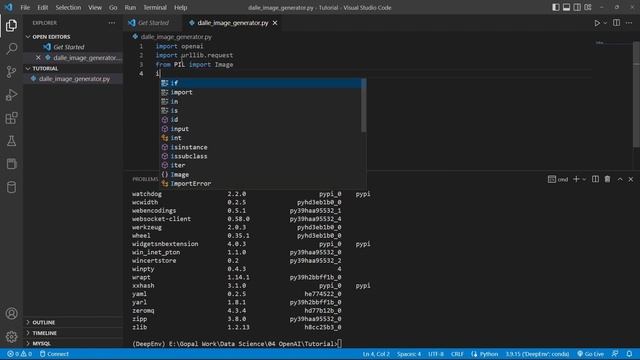Start Go Live server in status bar
The height and width of the screenshot is (360, 640).
click(x=591, y=354)
